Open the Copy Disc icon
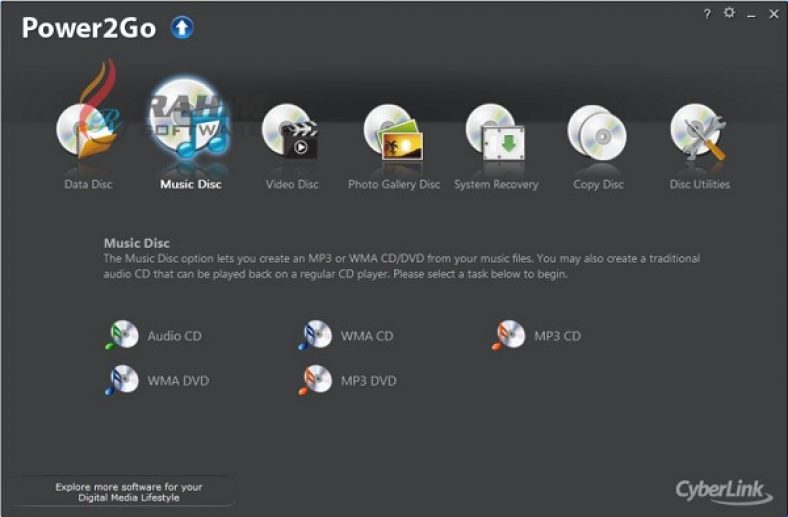 point(597,133)
